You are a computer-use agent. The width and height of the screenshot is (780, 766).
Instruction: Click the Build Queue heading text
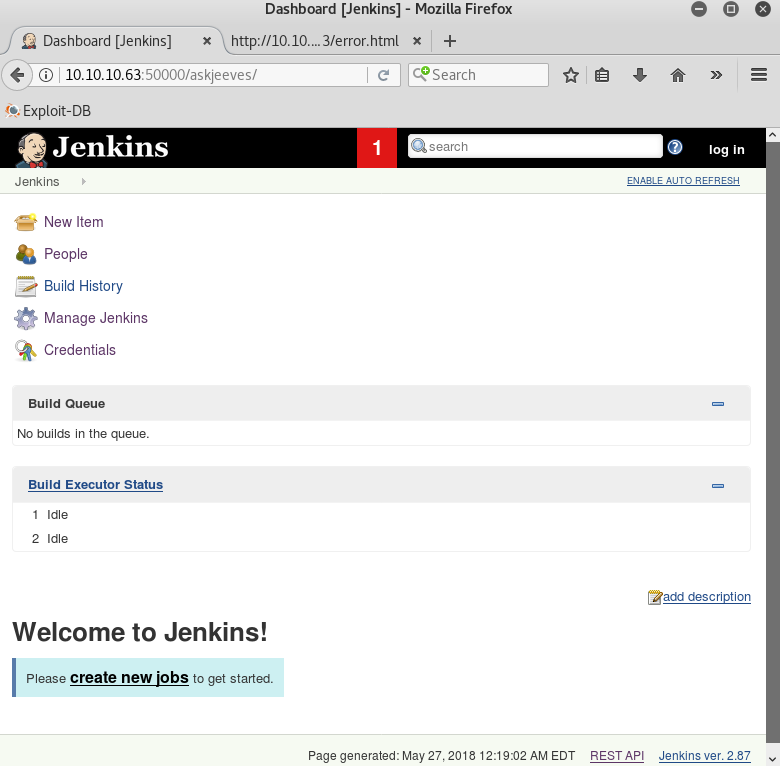point(66,404)
